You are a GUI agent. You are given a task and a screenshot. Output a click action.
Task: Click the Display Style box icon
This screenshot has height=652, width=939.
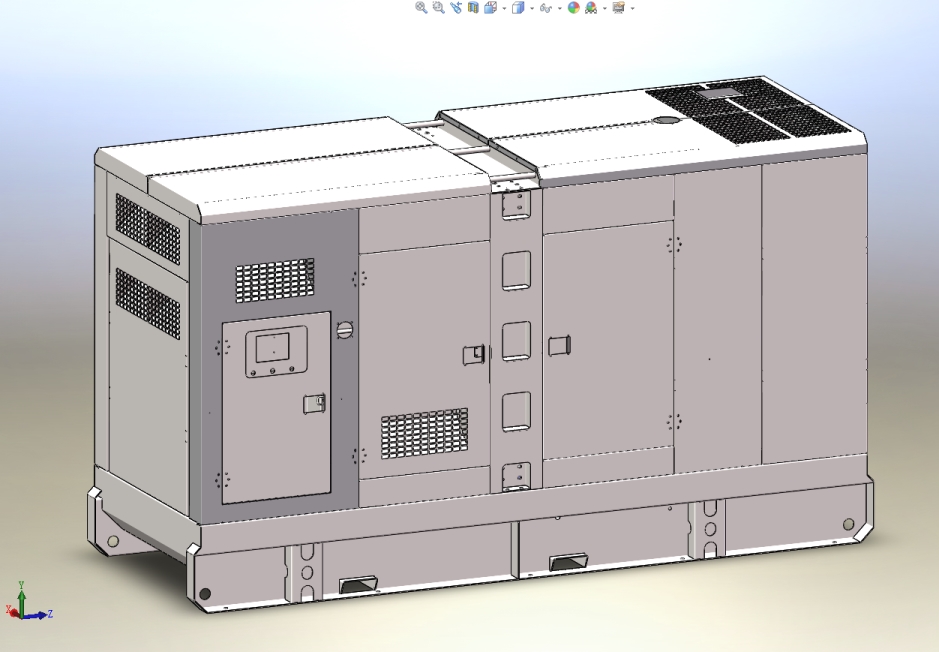pyautogui.click(x=518, y=7)
